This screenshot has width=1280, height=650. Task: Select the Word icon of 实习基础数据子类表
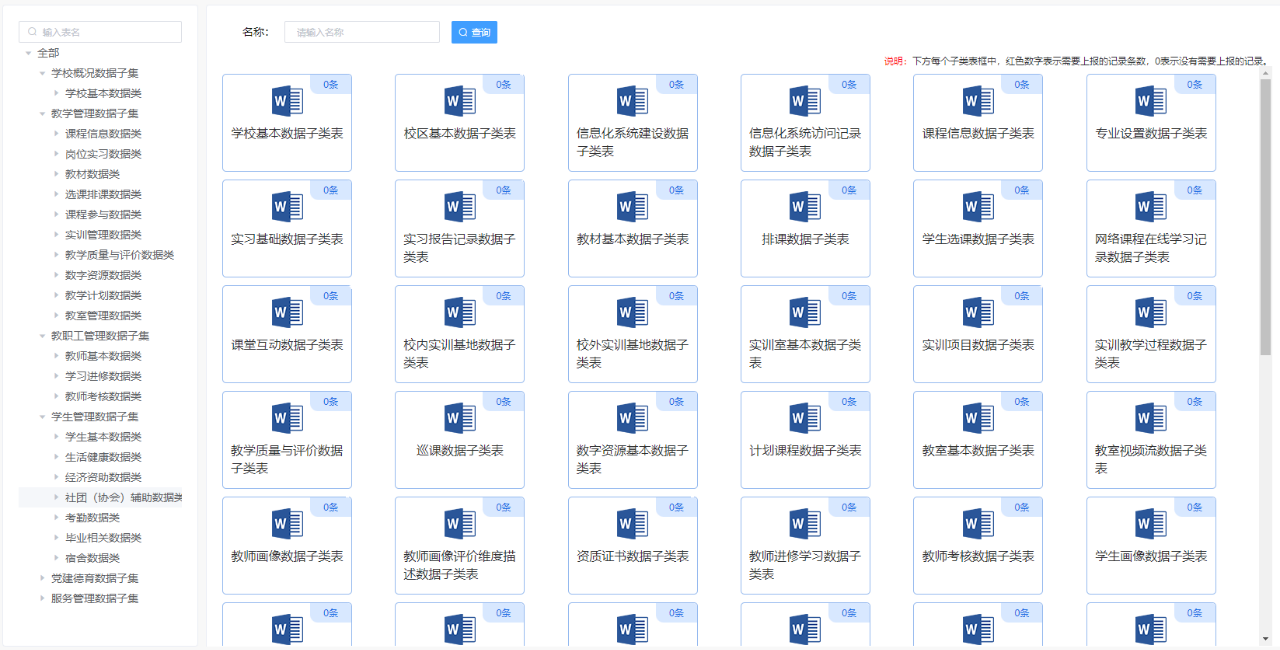coord(287,207)
